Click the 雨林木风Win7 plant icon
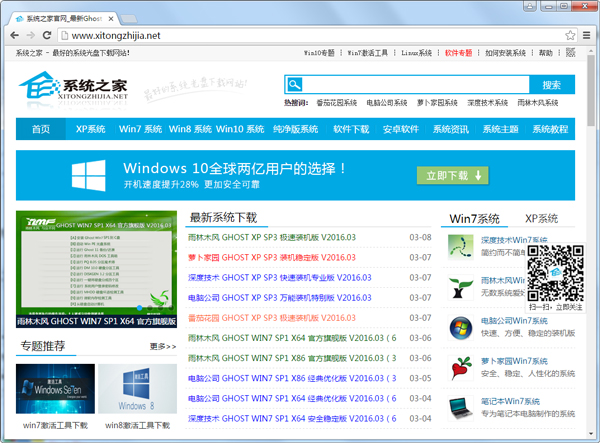Viewport: 600px width, 443px height. [460, 287]
